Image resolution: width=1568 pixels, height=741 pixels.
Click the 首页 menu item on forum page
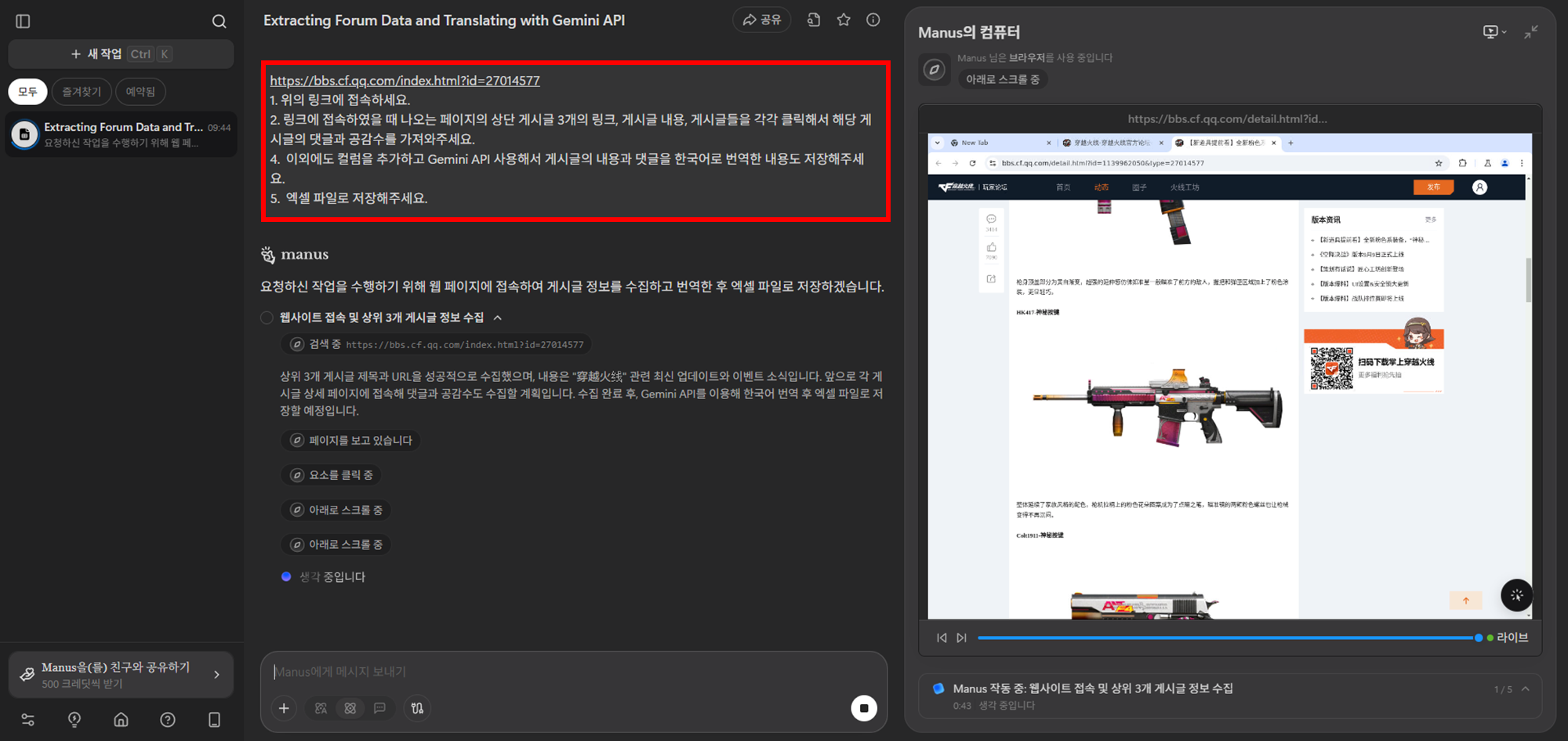pyautogui.click(x=1063, y=187)
